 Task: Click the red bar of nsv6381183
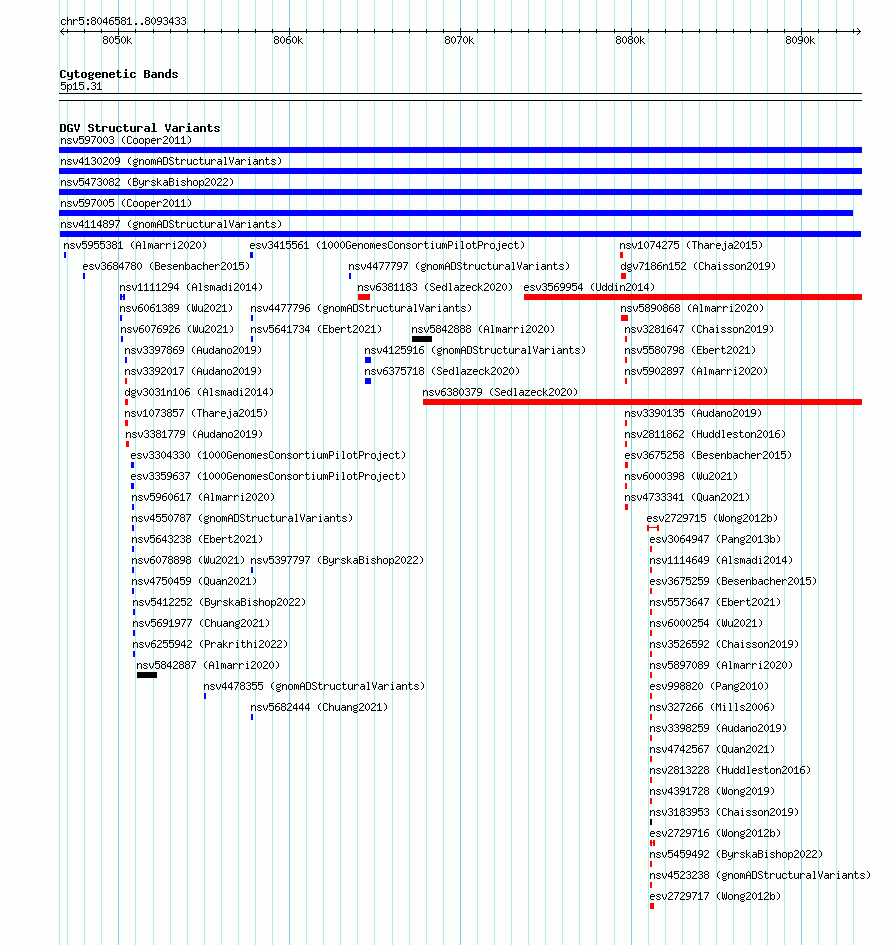point(363,297)
